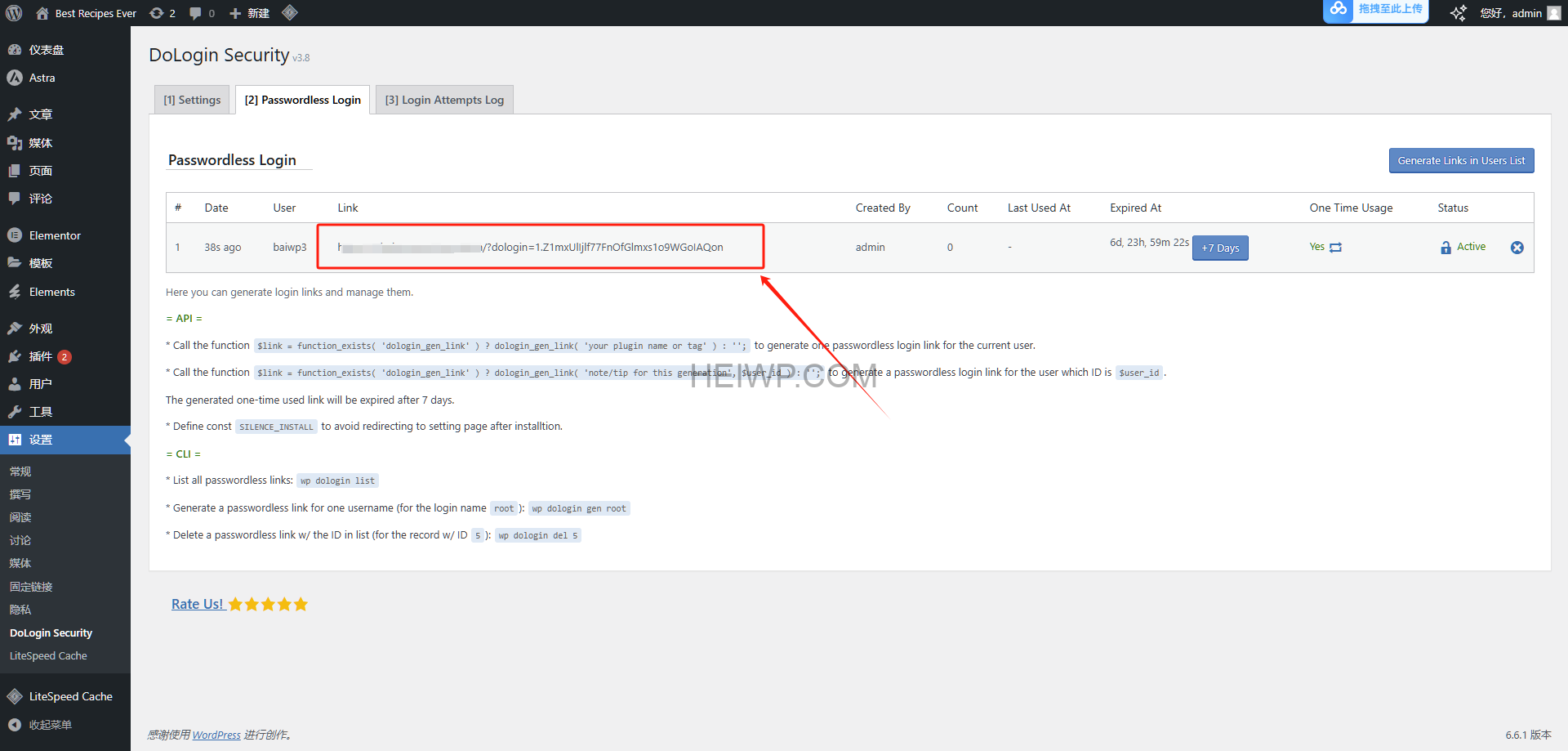1568x751 pixels.
Task: Open Discussion (讨论) settings submenu
Action: pos(20,540)
